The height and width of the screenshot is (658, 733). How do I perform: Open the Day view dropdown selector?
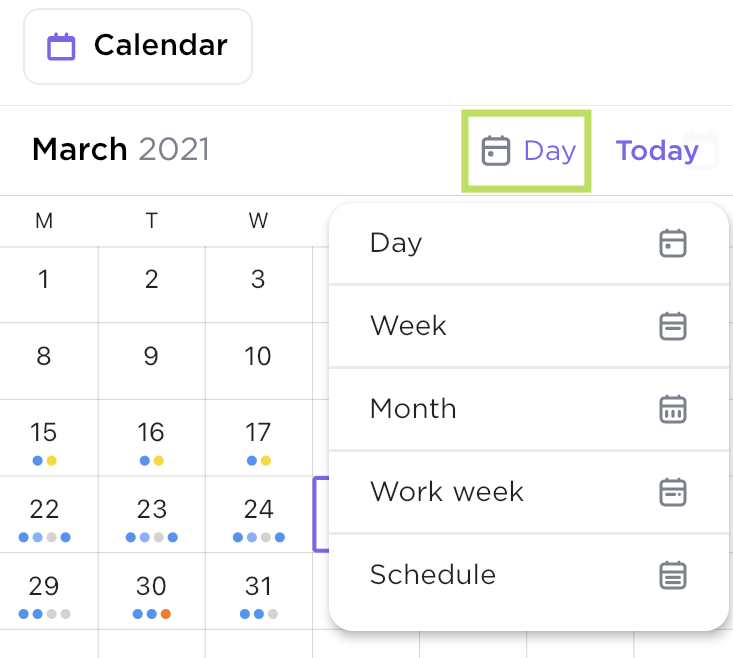[x=527, y=151]
